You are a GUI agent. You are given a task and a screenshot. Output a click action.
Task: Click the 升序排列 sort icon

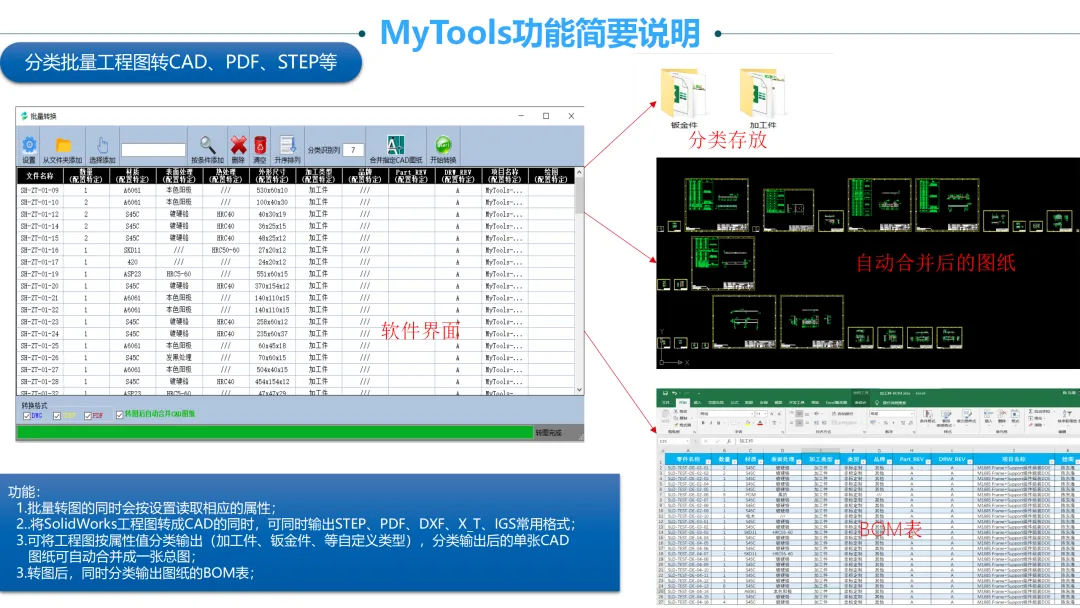[287, 145]
